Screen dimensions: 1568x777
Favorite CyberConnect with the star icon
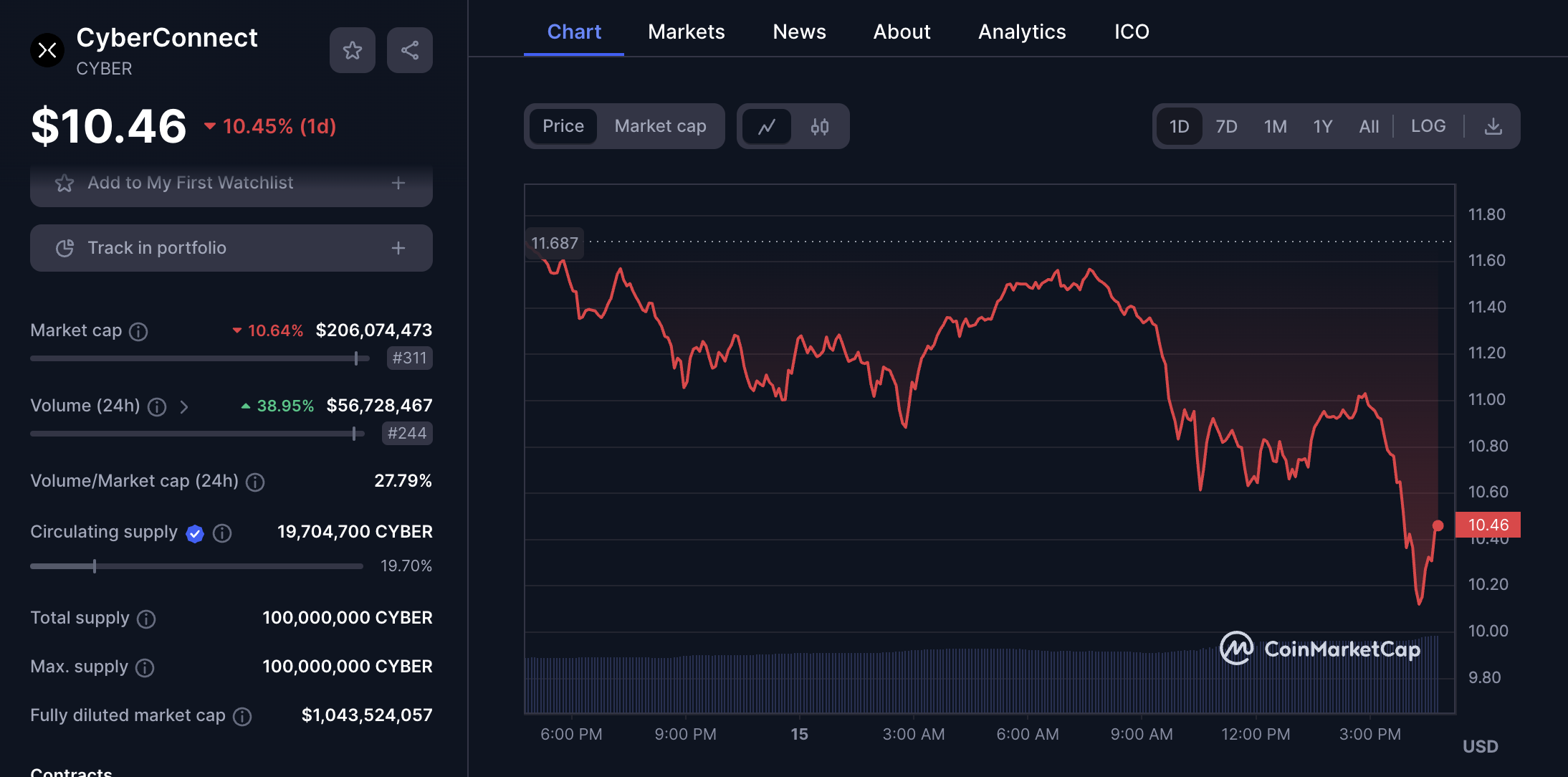(352, 50)
